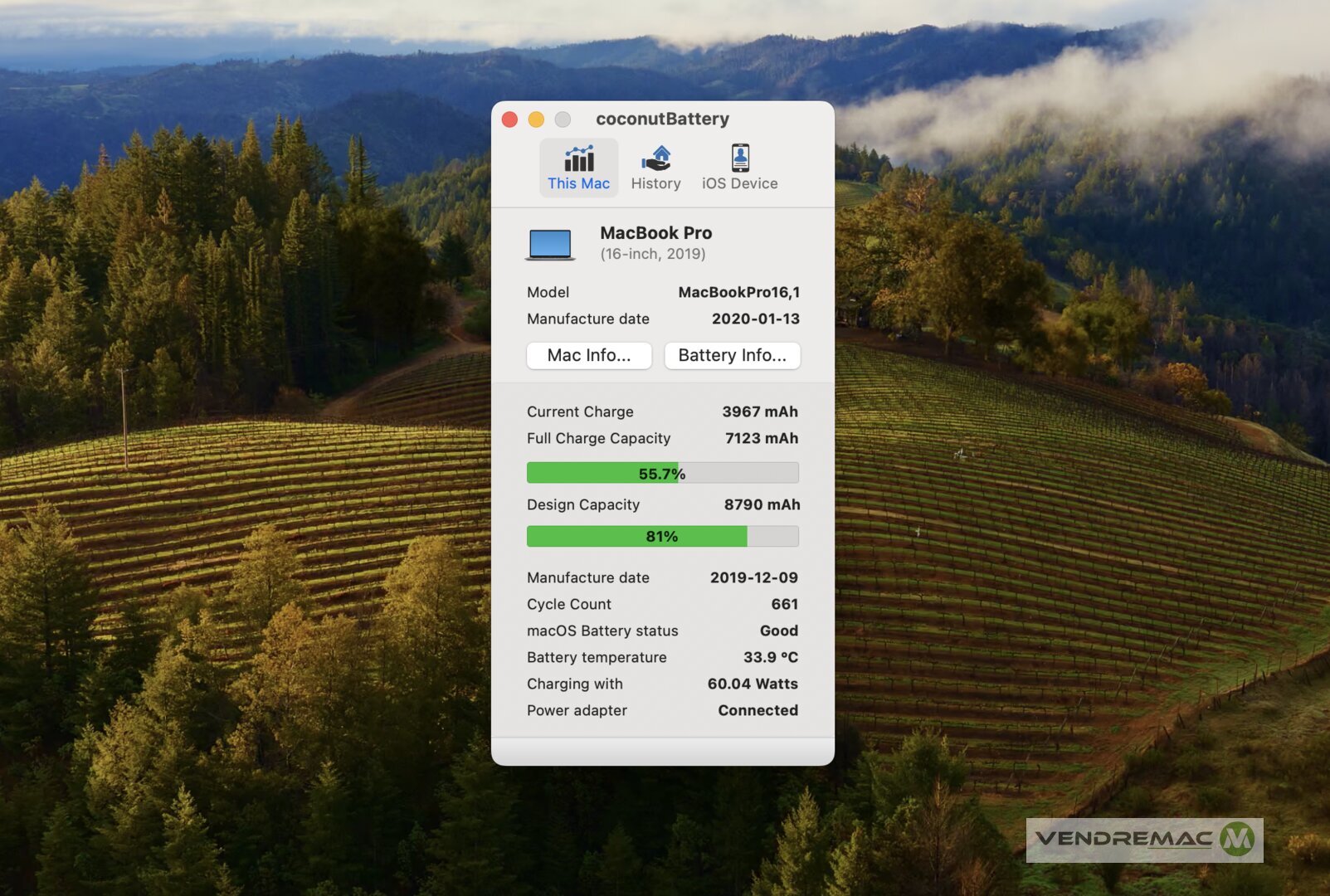Click the 81% design capacity bar
Screen dimensions: 1330x896
[662, 537]
